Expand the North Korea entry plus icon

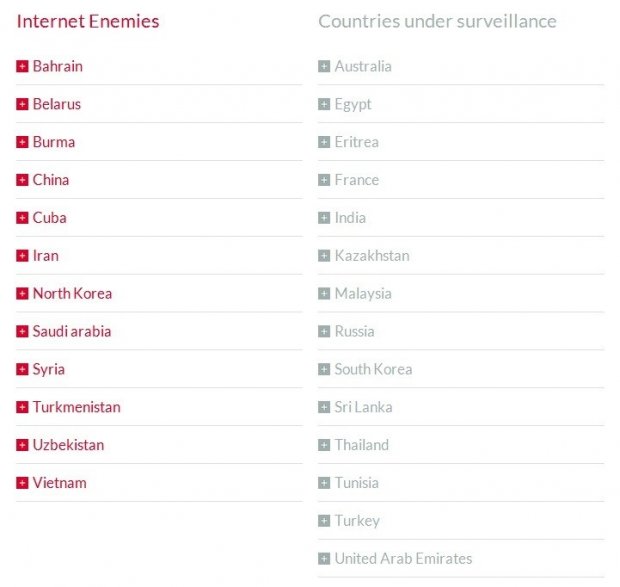22,293
